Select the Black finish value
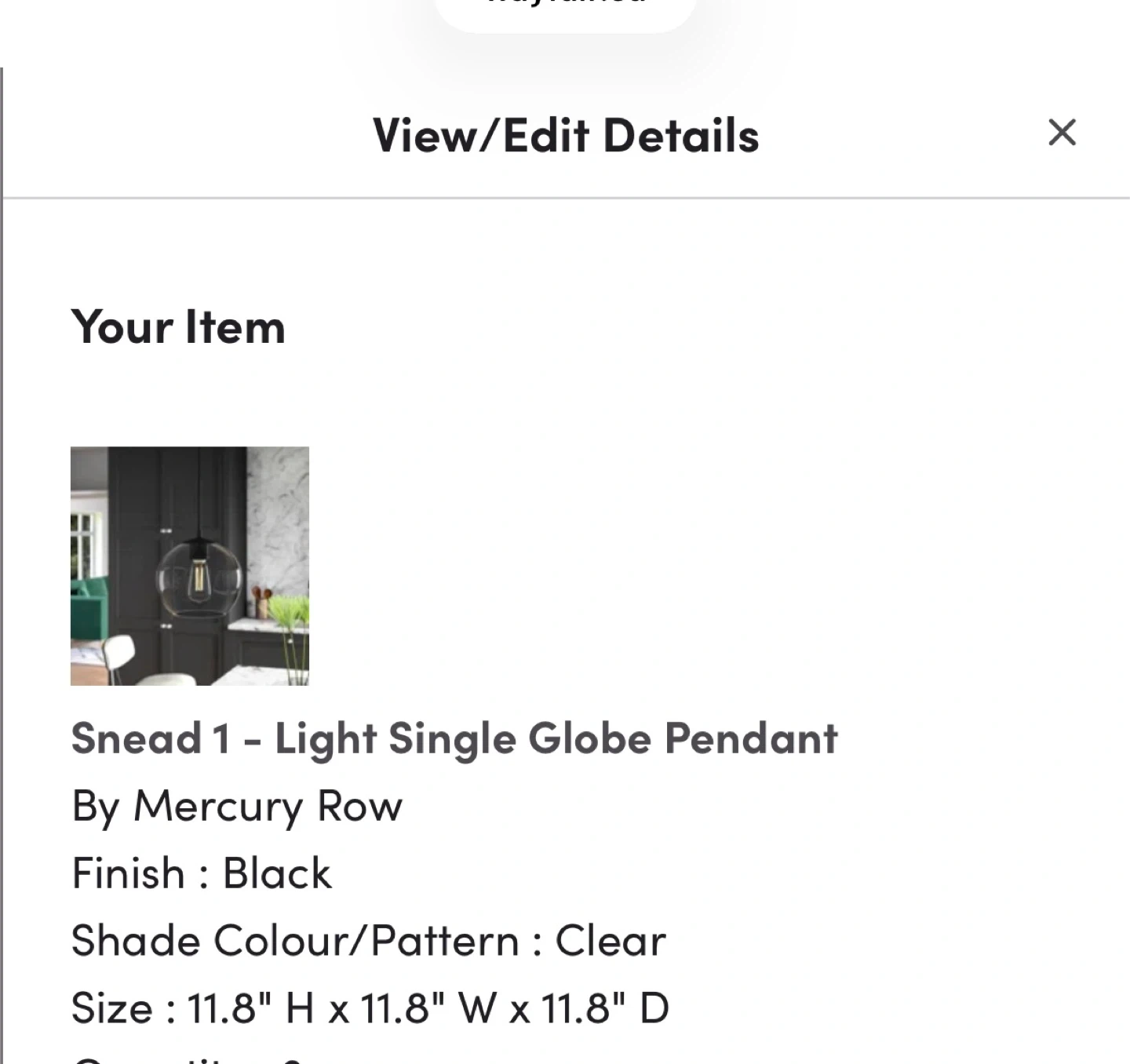Screen dimensions: 1130x1064 click(277, 873)
